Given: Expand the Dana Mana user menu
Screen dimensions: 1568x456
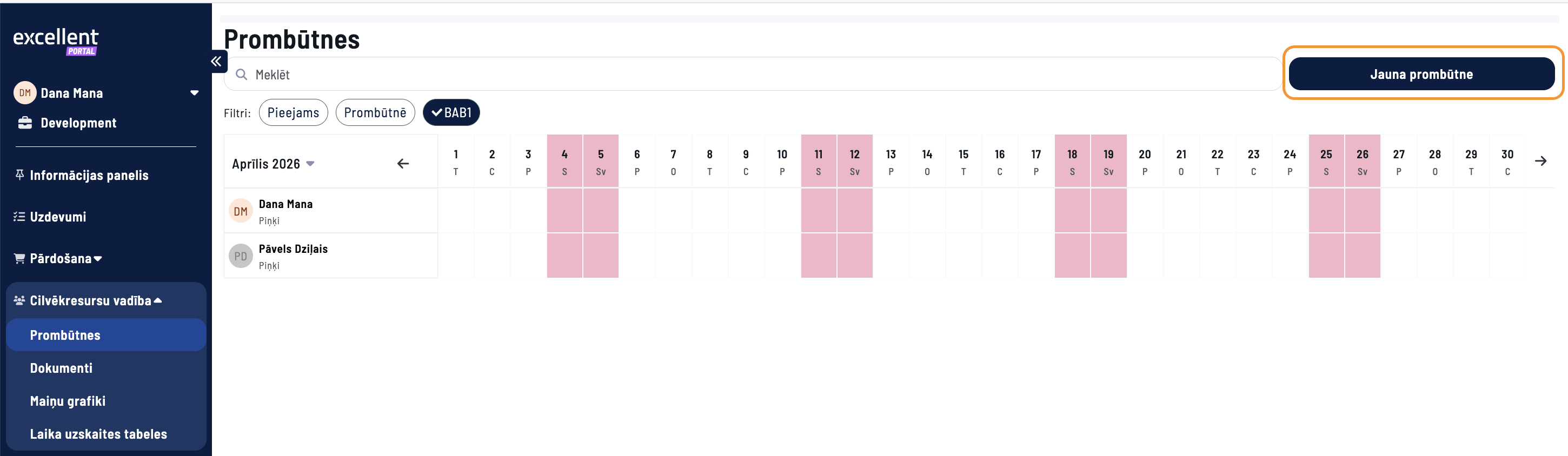Looking at the screenshot, I should [194, 93].
